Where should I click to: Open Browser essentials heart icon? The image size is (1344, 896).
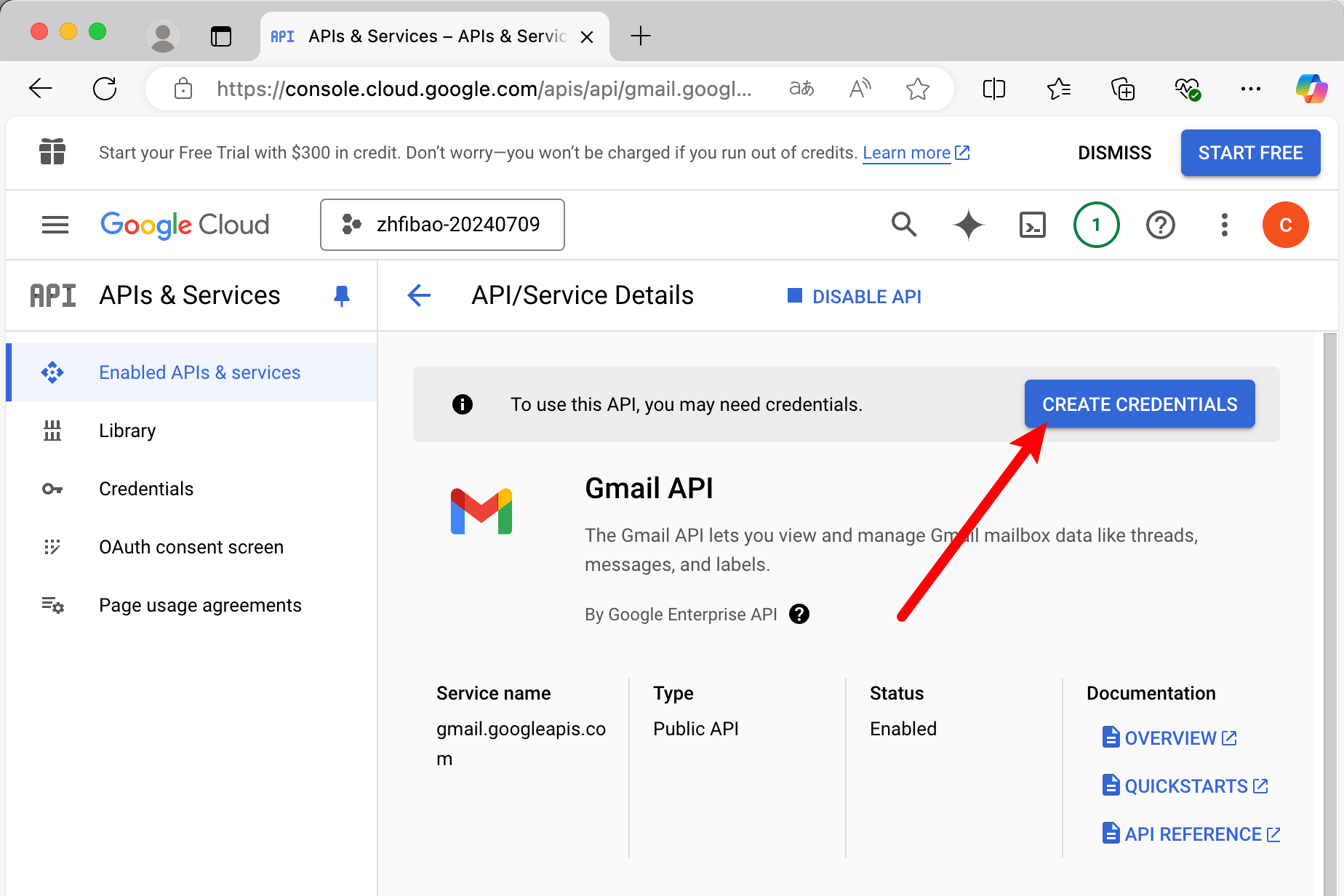pos(1187,89)
